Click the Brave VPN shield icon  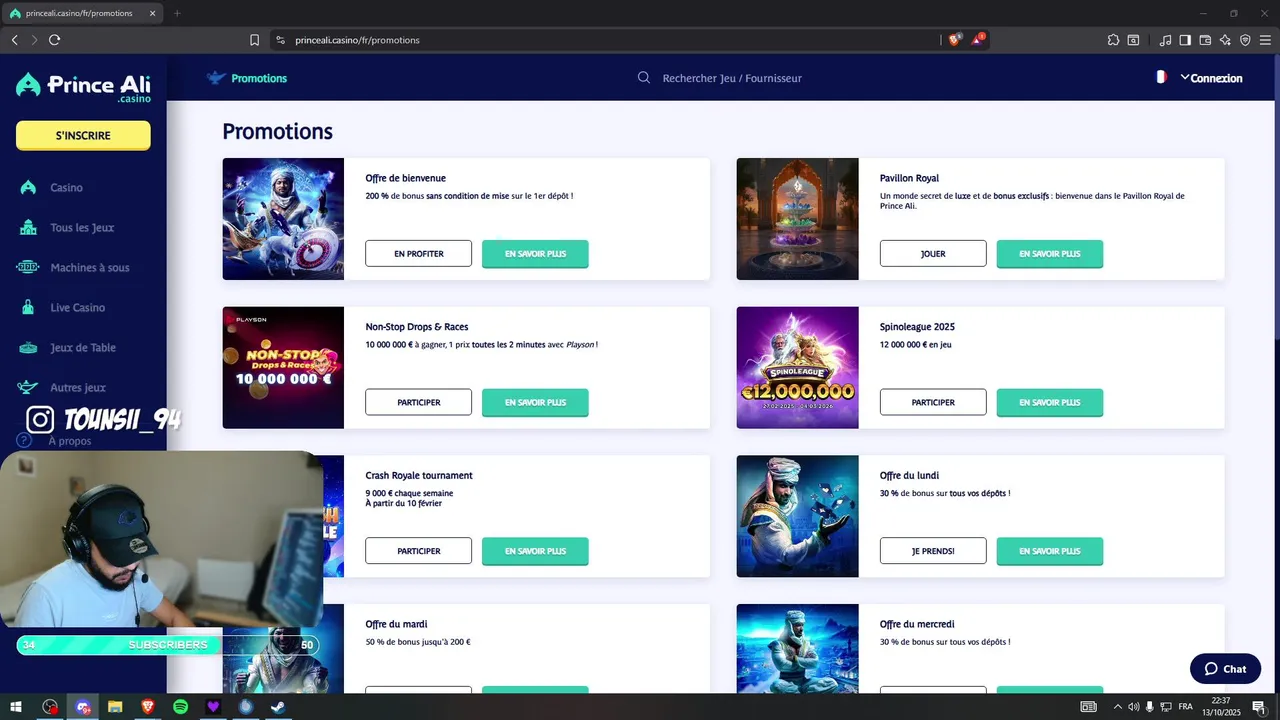point(1245,40)
